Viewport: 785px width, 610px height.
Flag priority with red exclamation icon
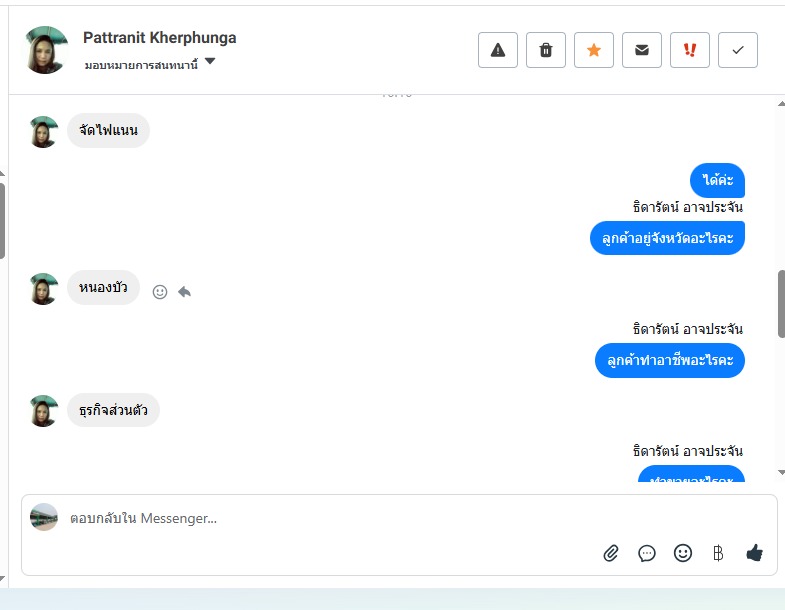click(x=690, y=50)
